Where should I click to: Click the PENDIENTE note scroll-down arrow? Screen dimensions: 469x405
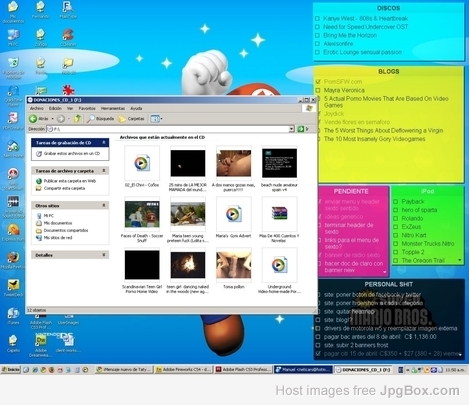click(384, 272)
